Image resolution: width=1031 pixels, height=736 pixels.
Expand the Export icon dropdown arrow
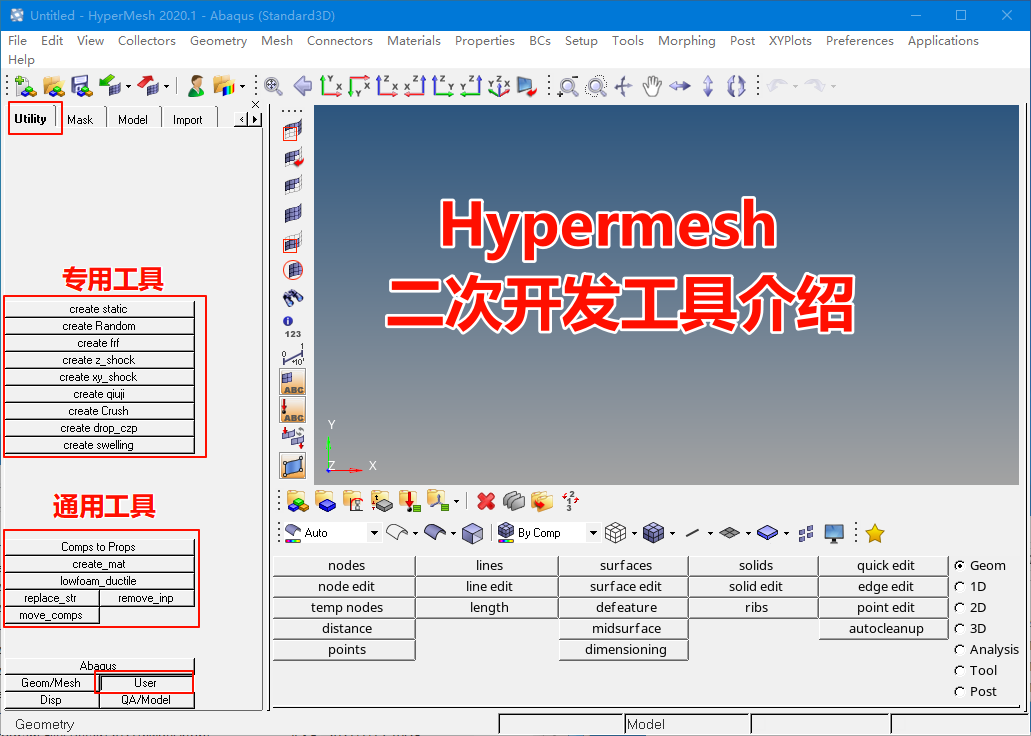(x=166, y=87)
